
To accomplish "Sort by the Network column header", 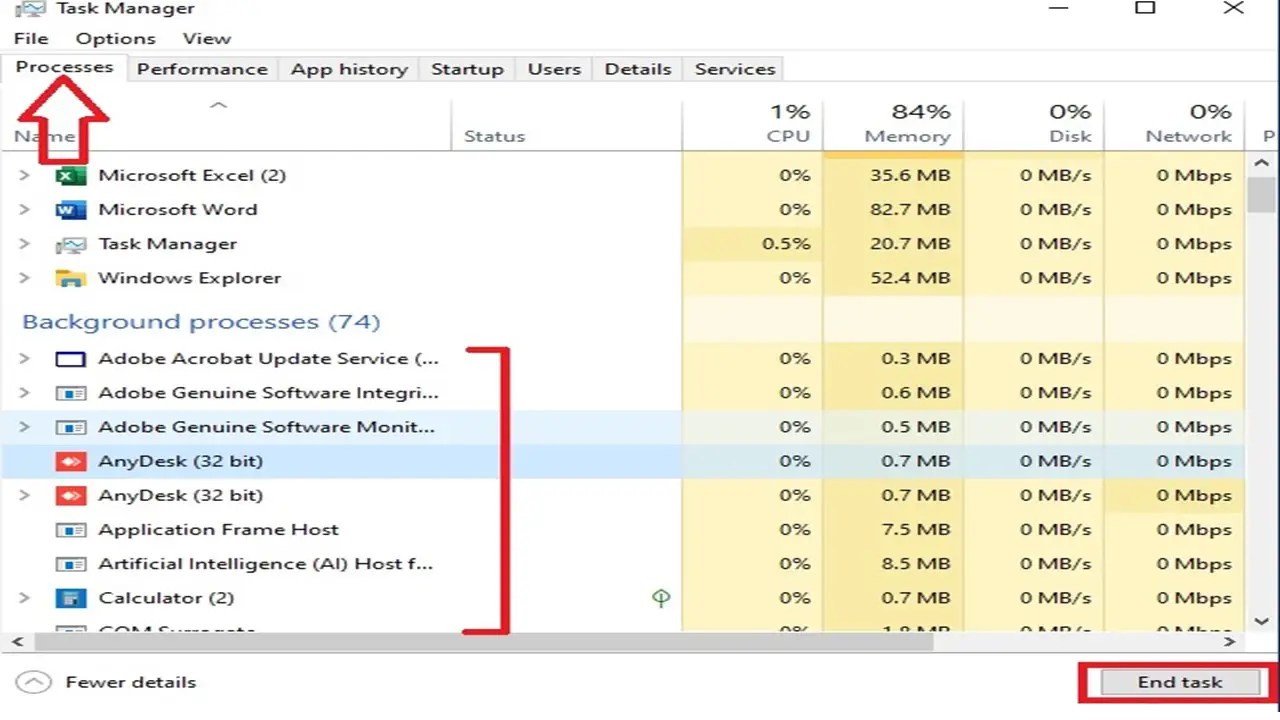I will click(x=1174, y=124).
